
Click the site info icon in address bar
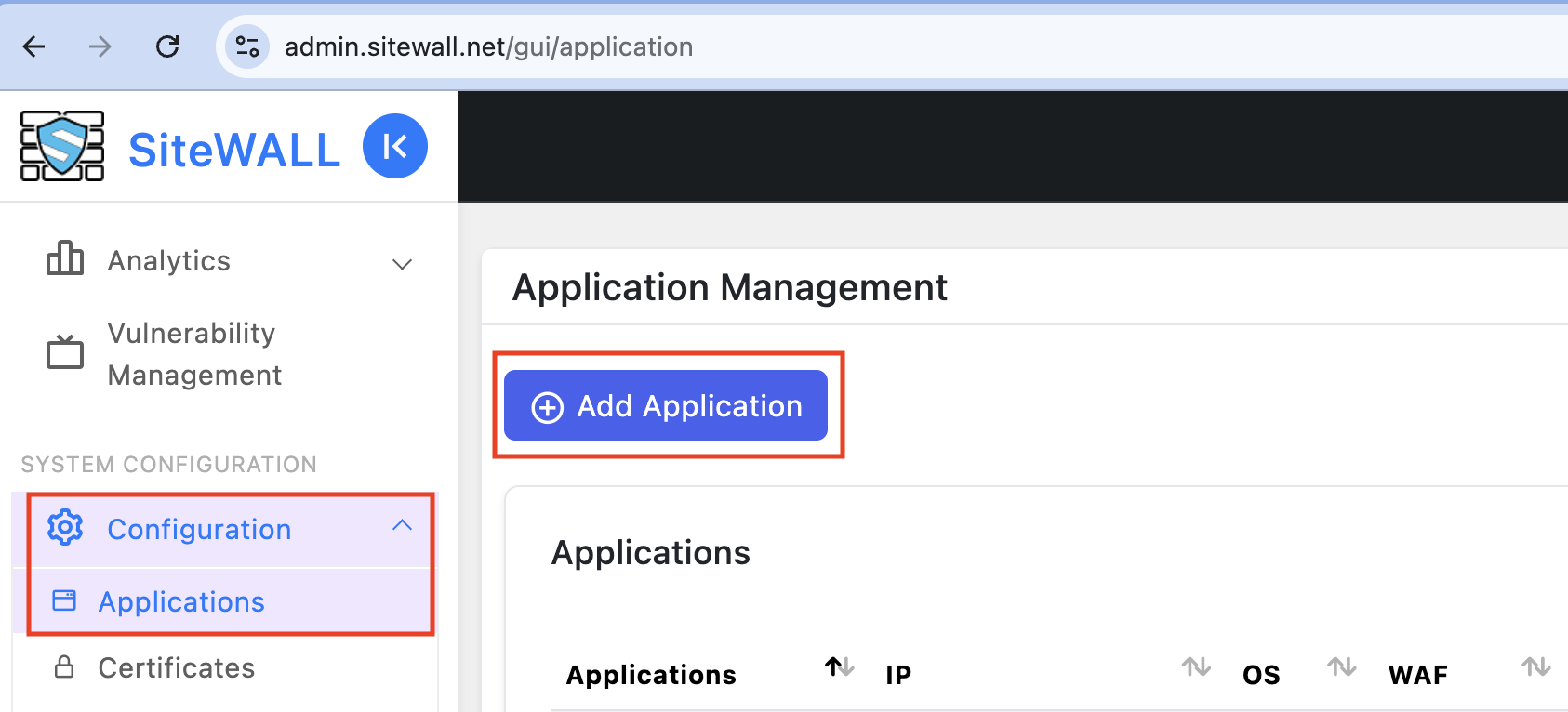pos(247,46)
